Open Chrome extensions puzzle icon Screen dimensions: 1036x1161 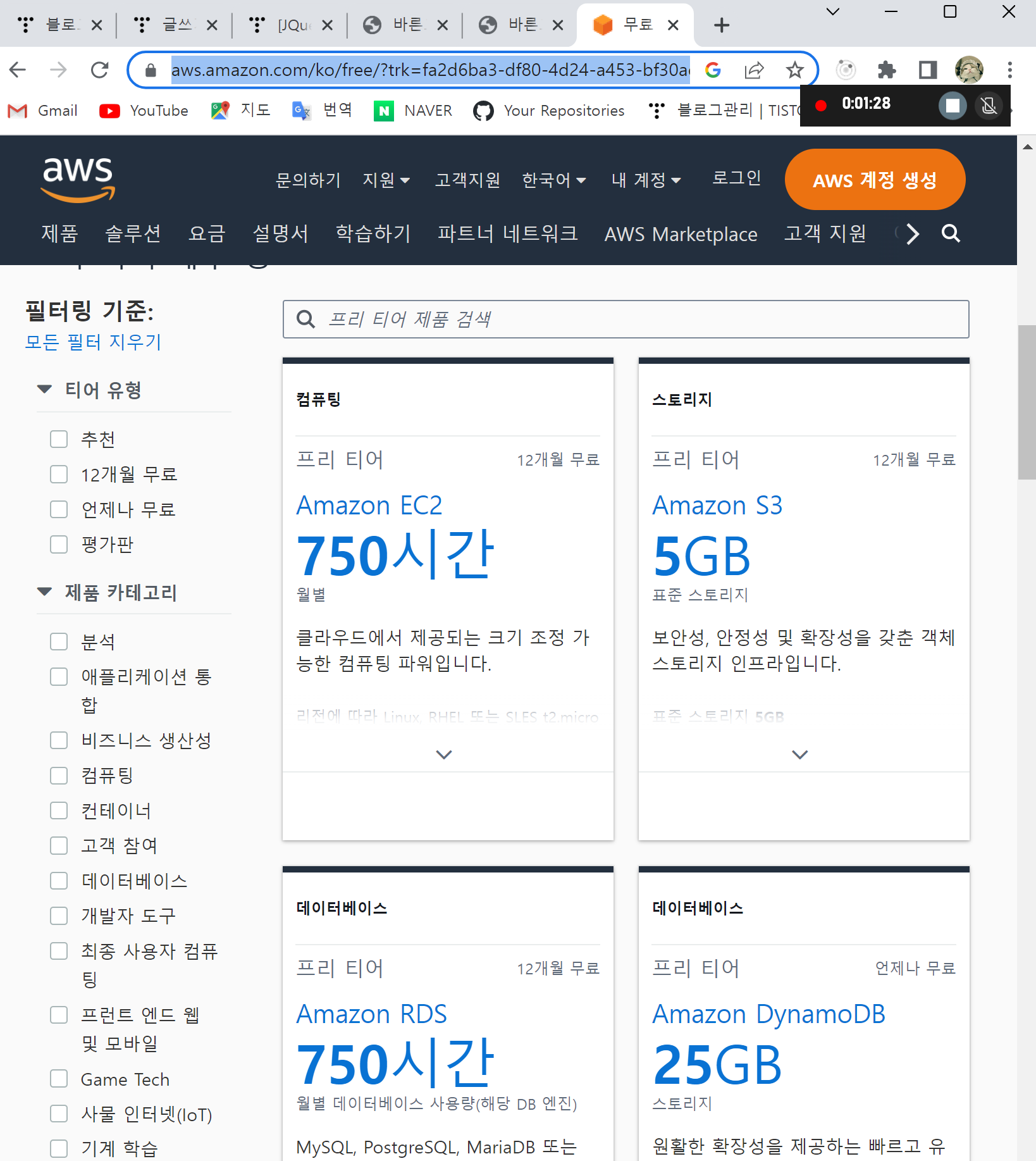click(887, 70)
